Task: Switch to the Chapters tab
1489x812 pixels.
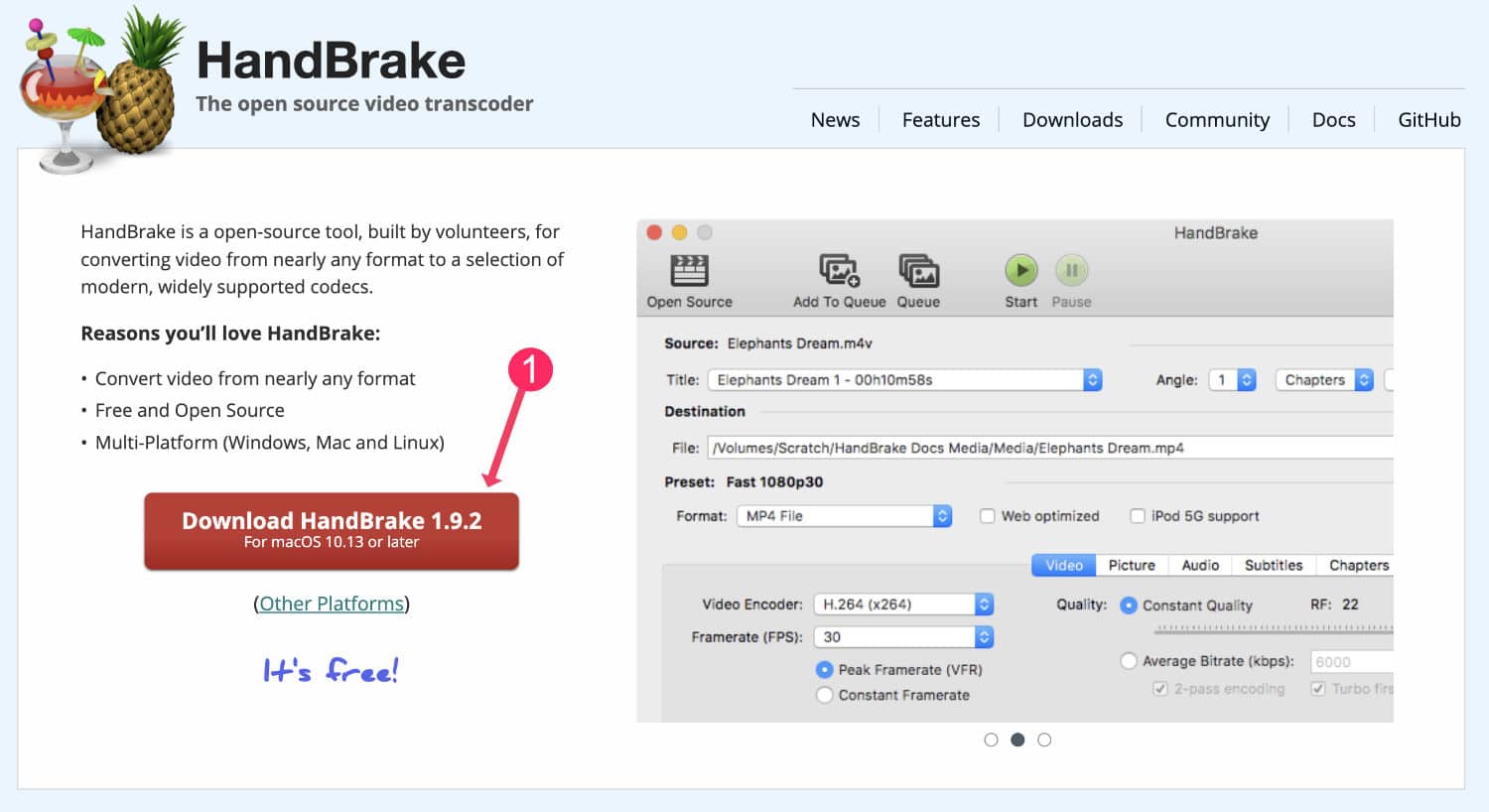Action: click(x=1356, y=565)
